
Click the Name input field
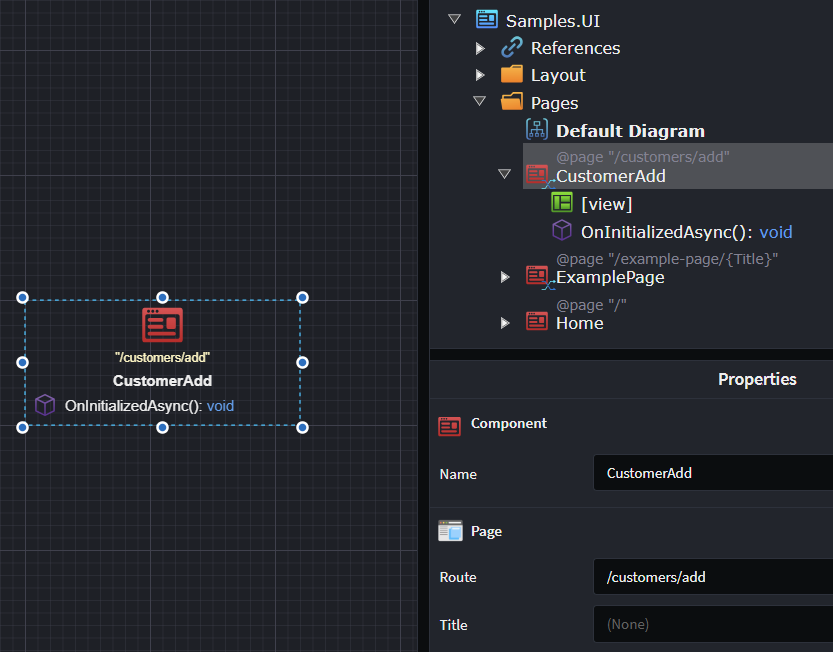coord(712,473)
